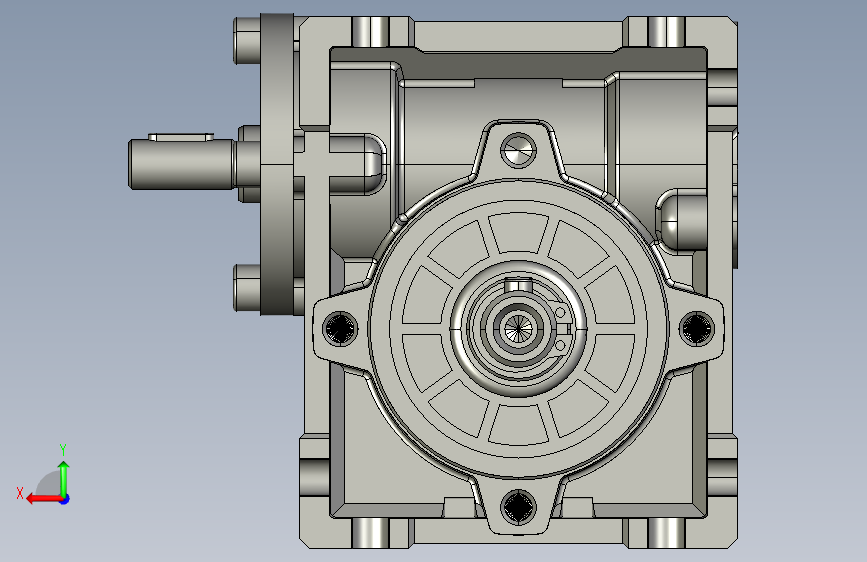
Task: Click the red X axis arrow of triad
Action: click(x=43, y=499)
